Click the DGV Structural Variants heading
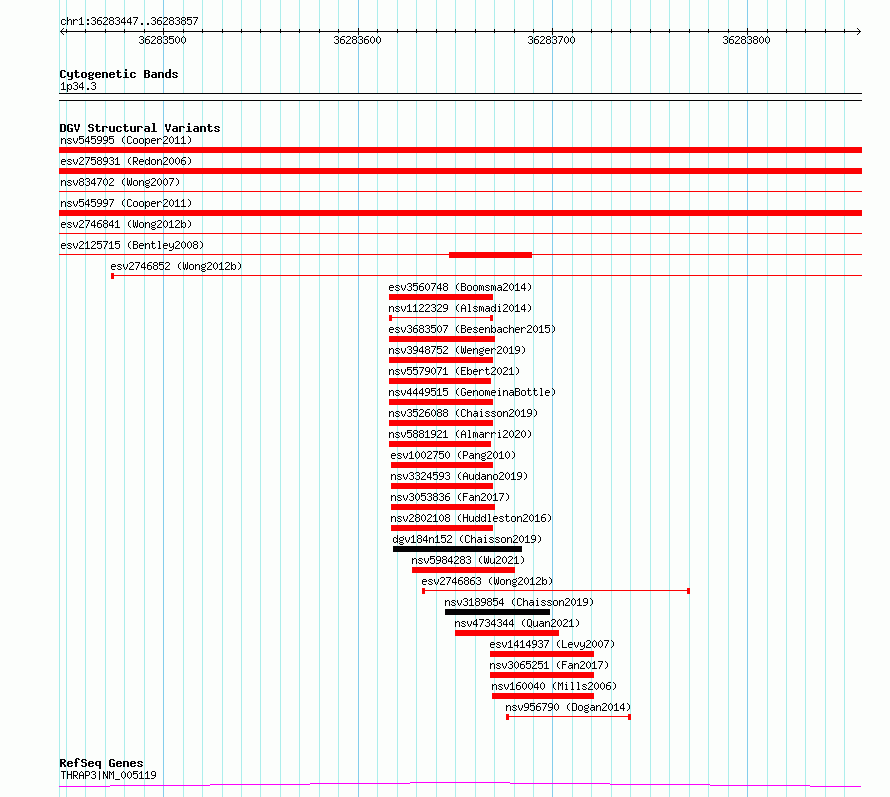Screen dimensions: 890x797 tap(140, 128)
